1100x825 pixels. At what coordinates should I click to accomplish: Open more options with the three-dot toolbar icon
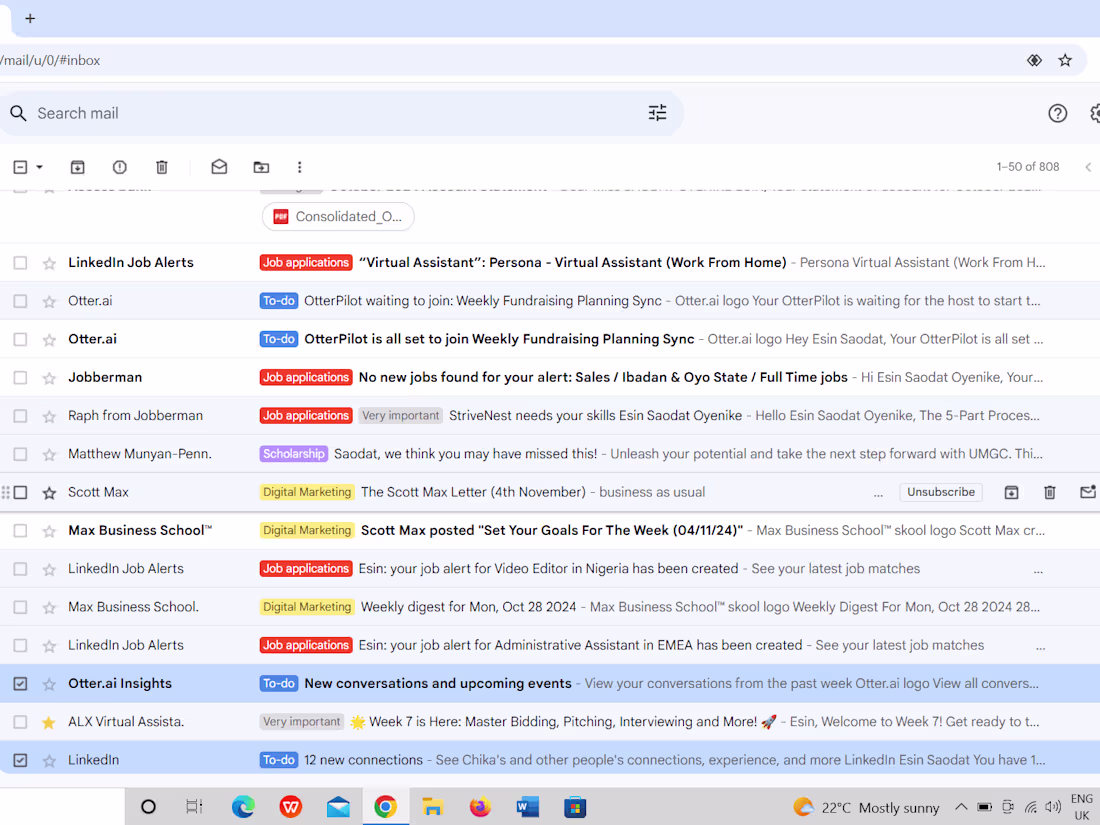299,166
